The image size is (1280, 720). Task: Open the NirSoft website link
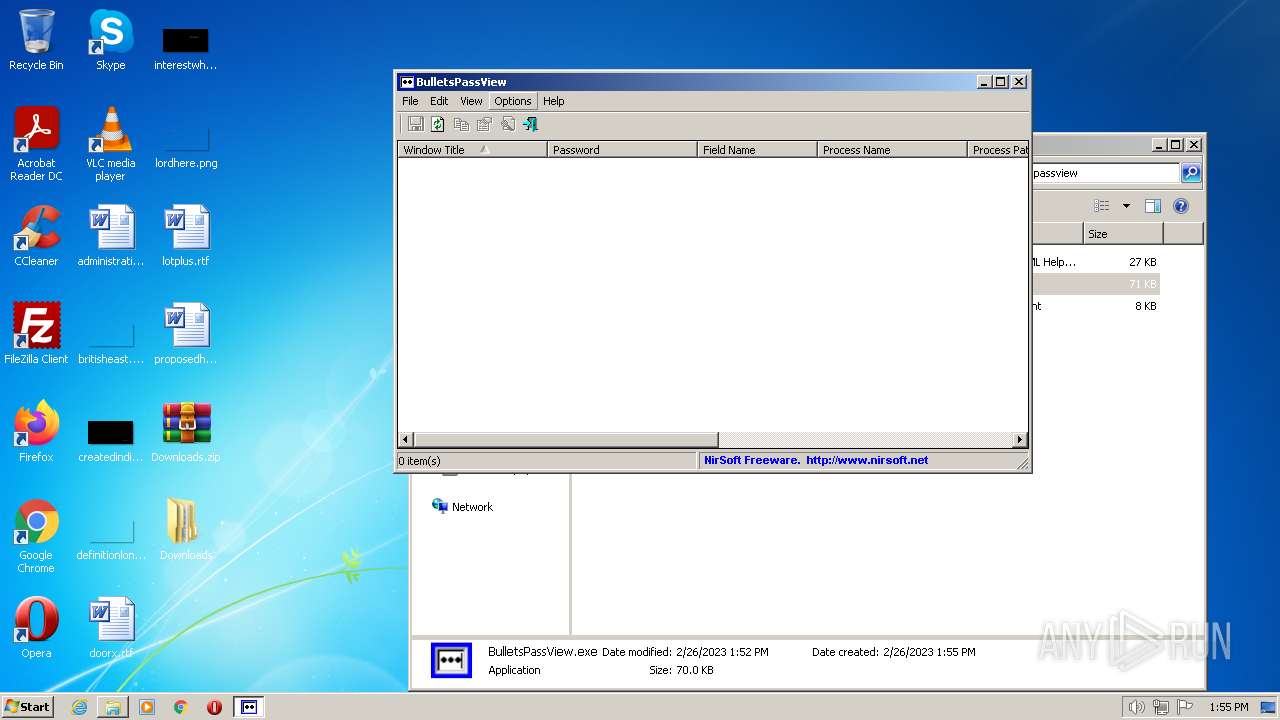(x=866, y=460)
